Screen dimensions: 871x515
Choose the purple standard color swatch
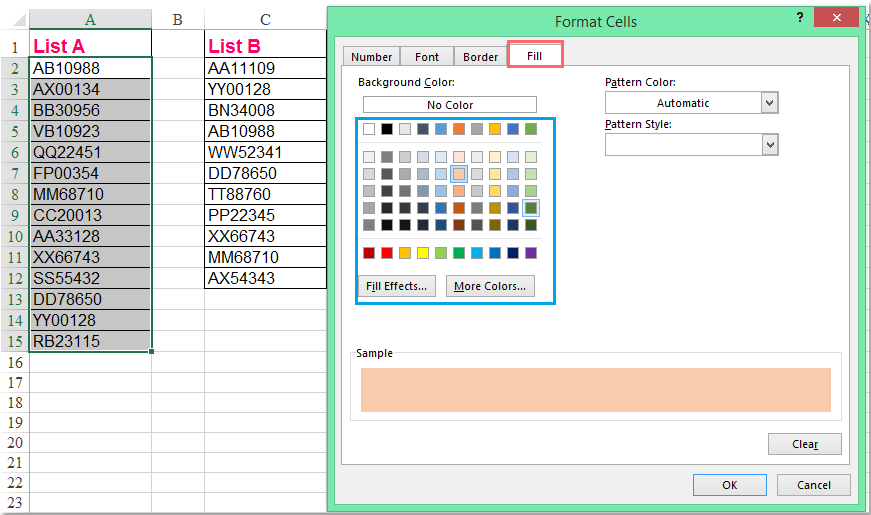pos(531,253)
